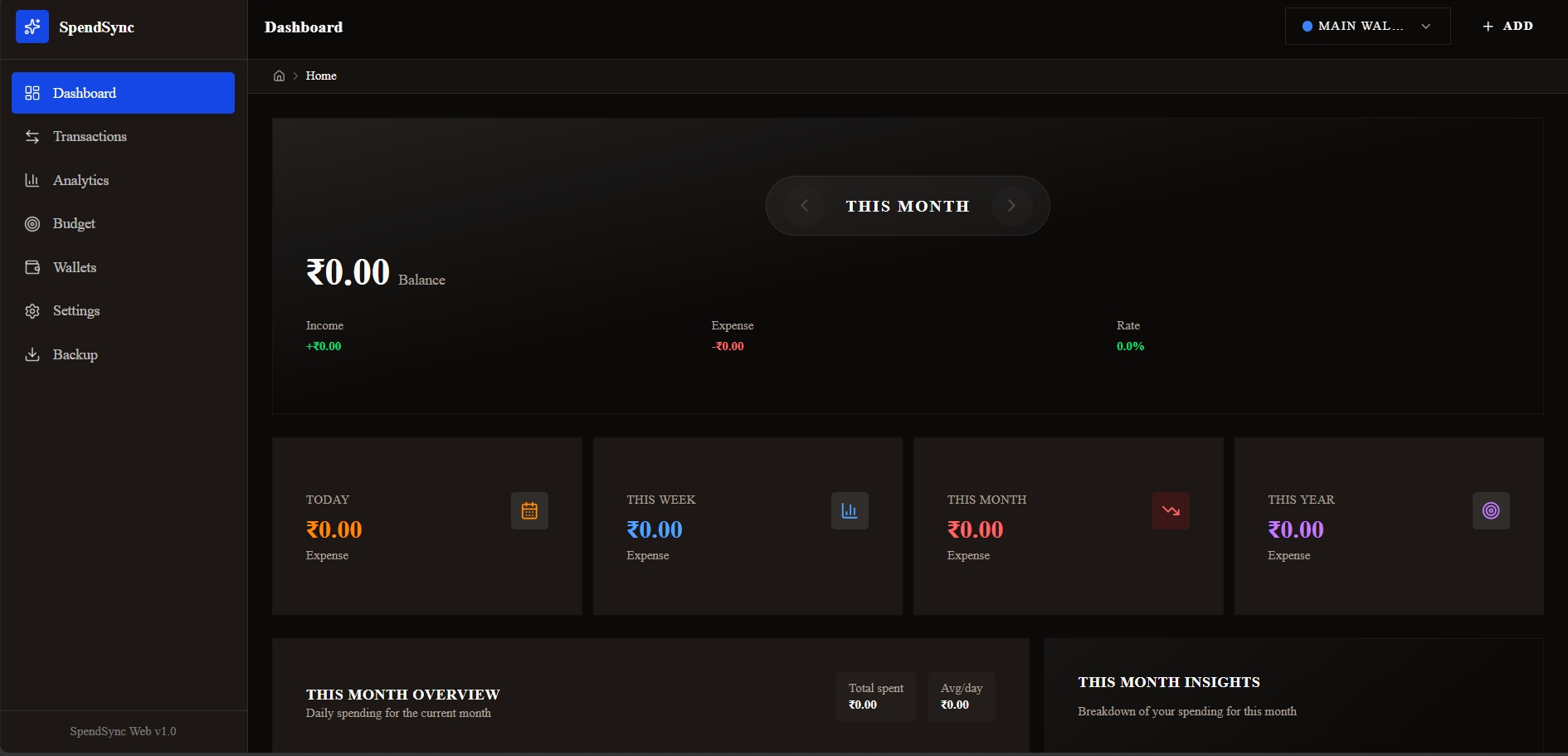Click the home icon in breadcrumb

pyautogui.click(x=279, y=76)
